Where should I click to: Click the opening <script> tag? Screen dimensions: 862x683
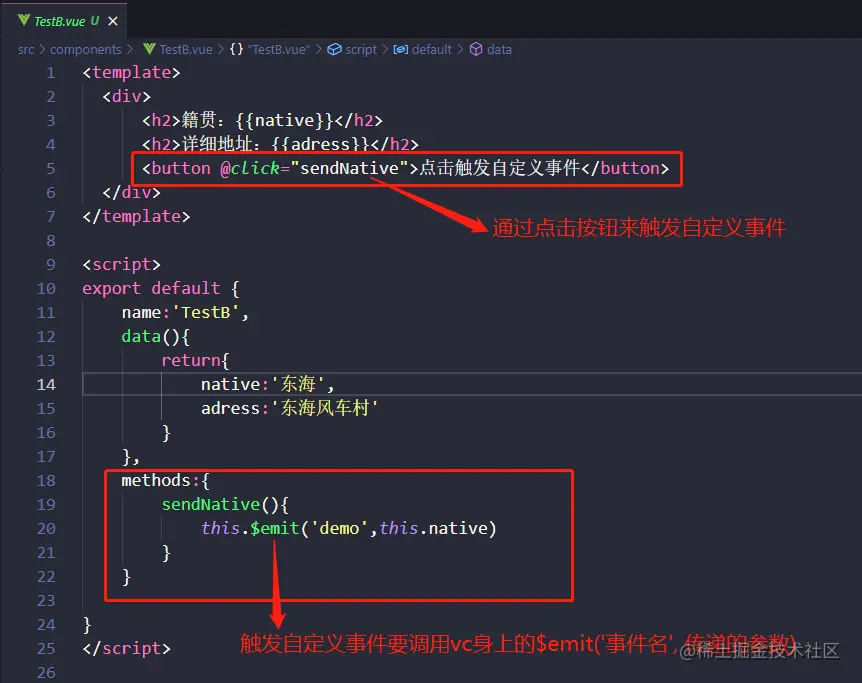(x=121, y=265)
